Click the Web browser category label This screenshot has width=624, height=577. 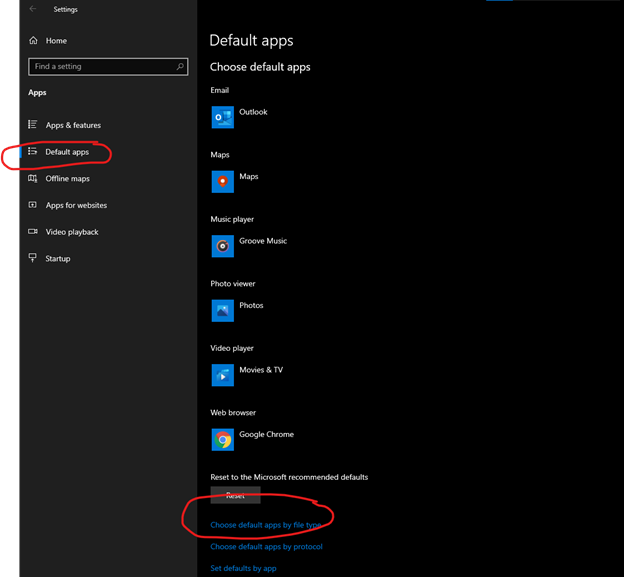233,412
